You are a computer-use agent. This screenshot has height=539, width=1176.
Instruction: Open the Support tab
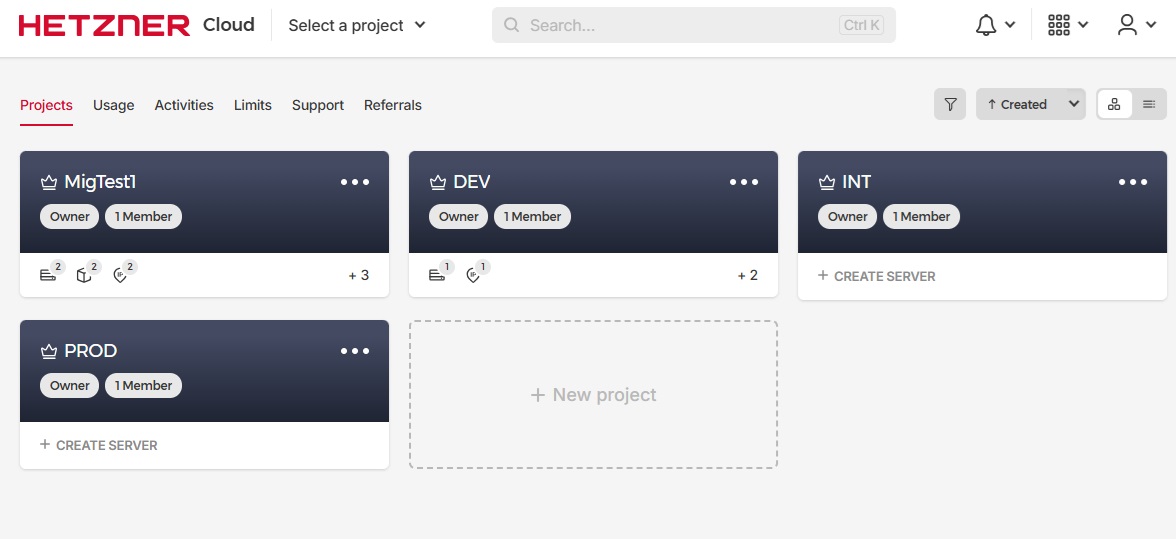318,105
